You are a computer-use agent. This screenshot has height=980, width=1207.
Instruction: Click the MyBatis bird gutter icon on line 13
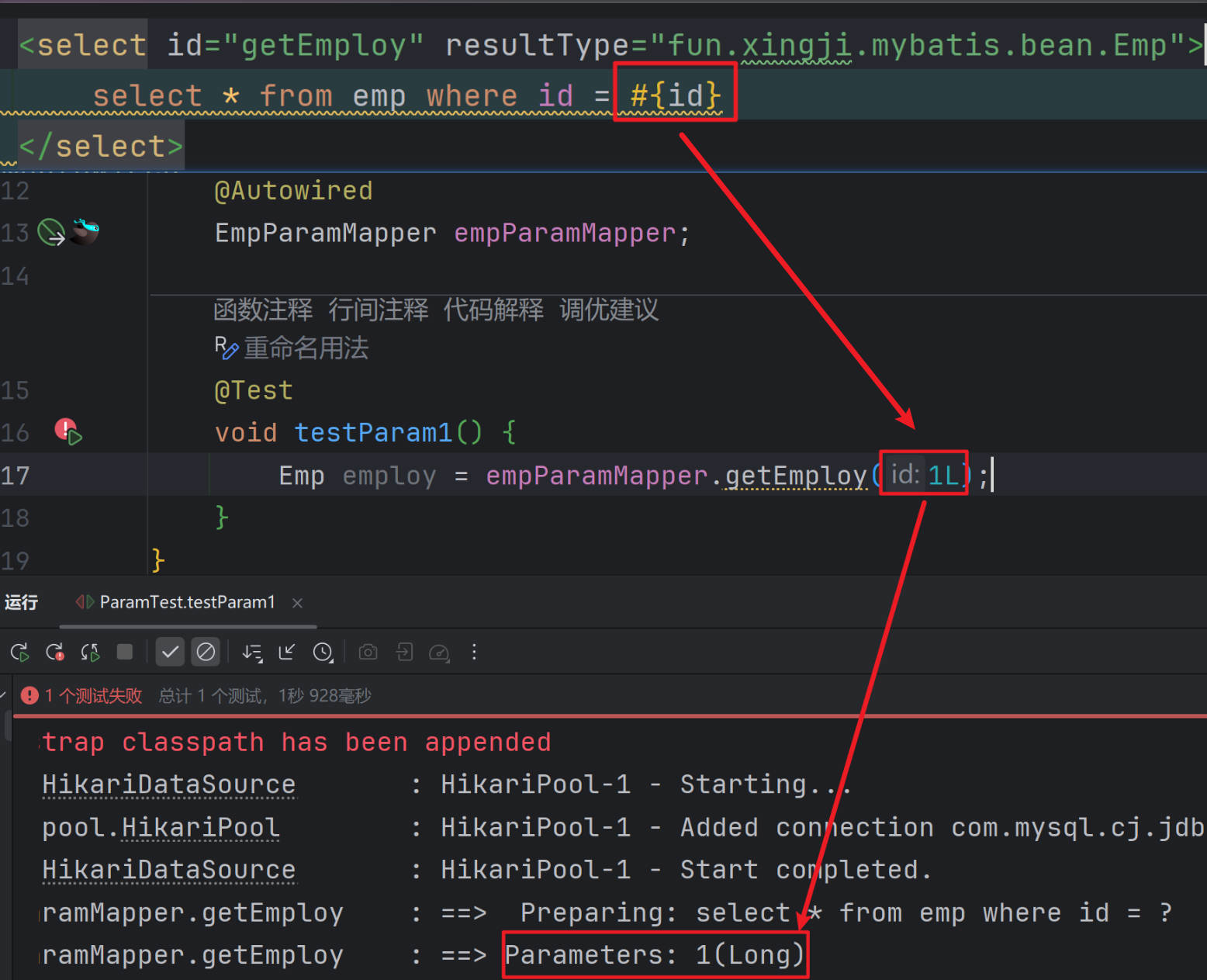[85, 231]
